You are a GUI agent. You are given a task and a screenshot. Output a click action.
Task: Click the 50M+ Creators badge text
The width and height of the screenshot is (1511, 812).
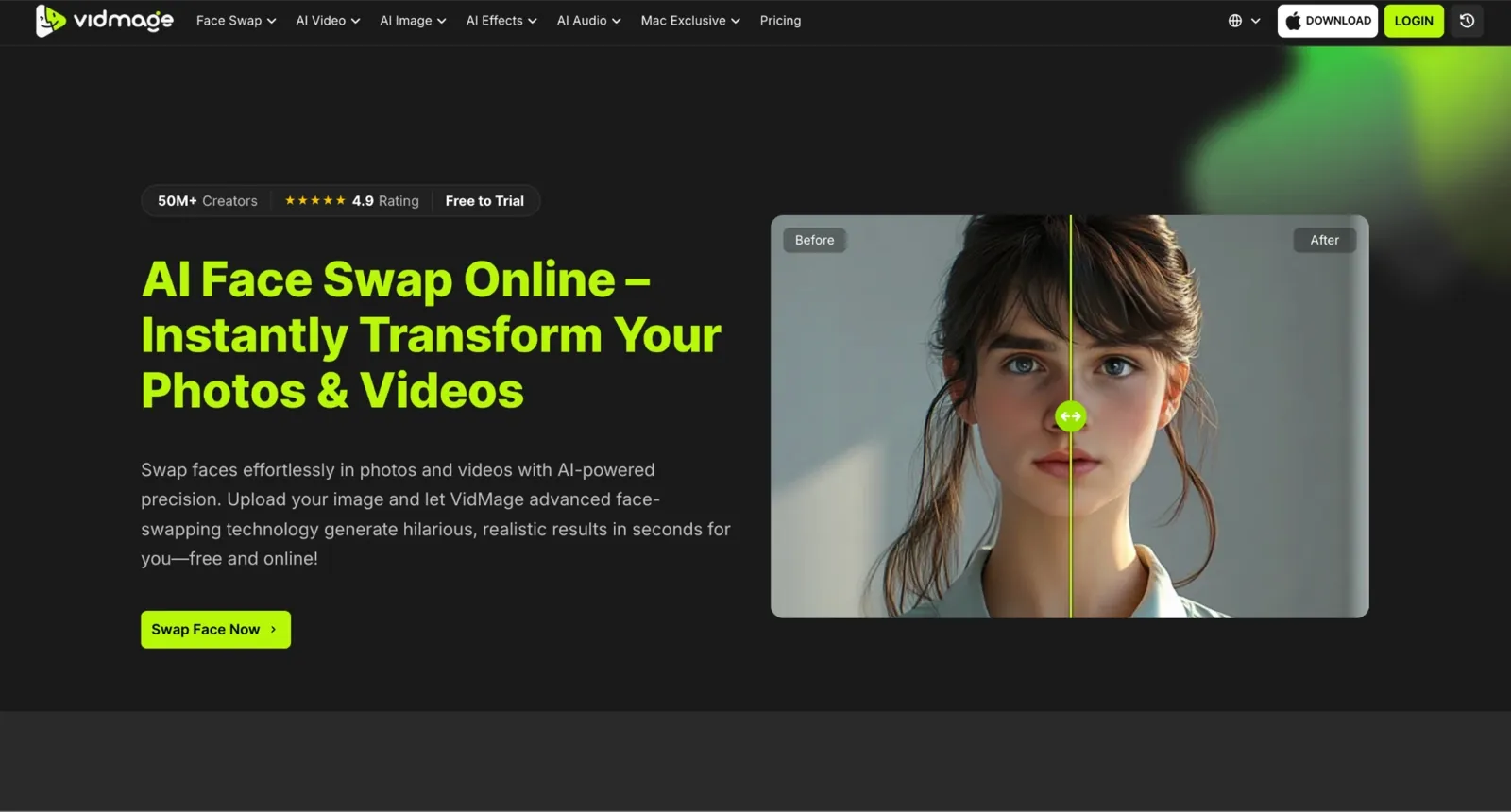coord(208,201)
